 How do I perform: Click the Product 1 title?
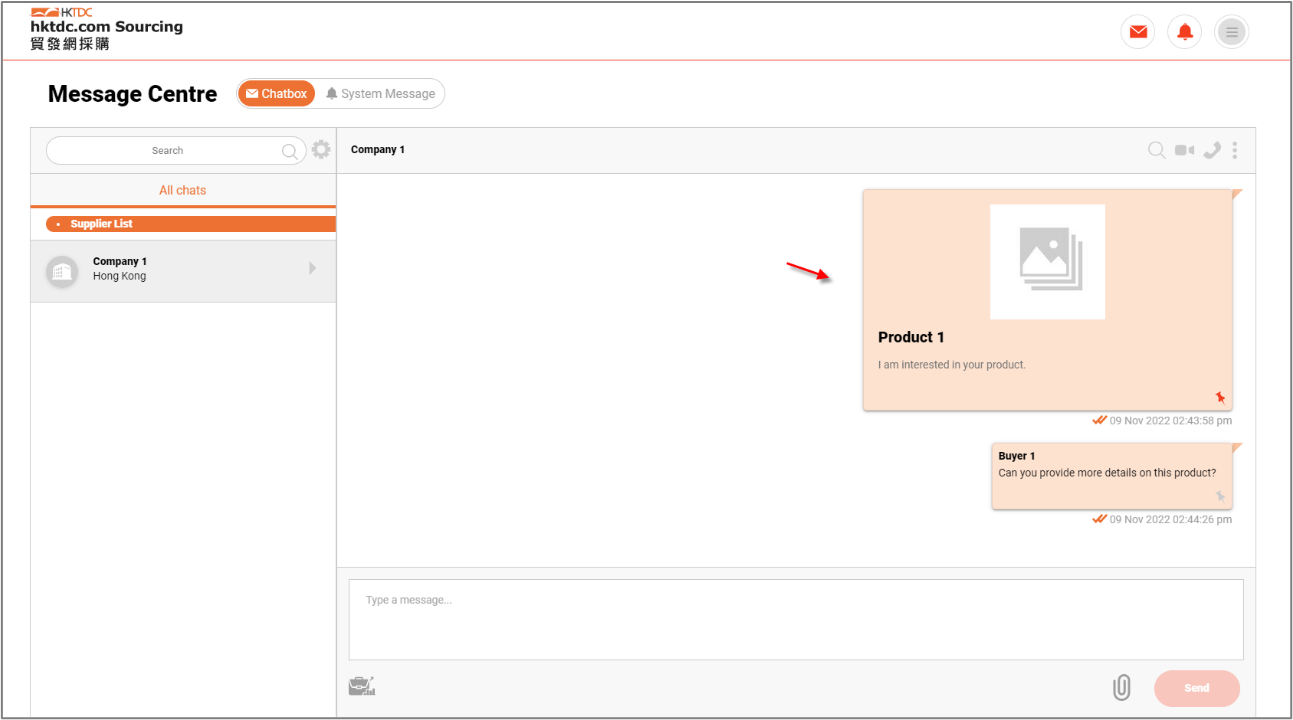pos(911,338)
